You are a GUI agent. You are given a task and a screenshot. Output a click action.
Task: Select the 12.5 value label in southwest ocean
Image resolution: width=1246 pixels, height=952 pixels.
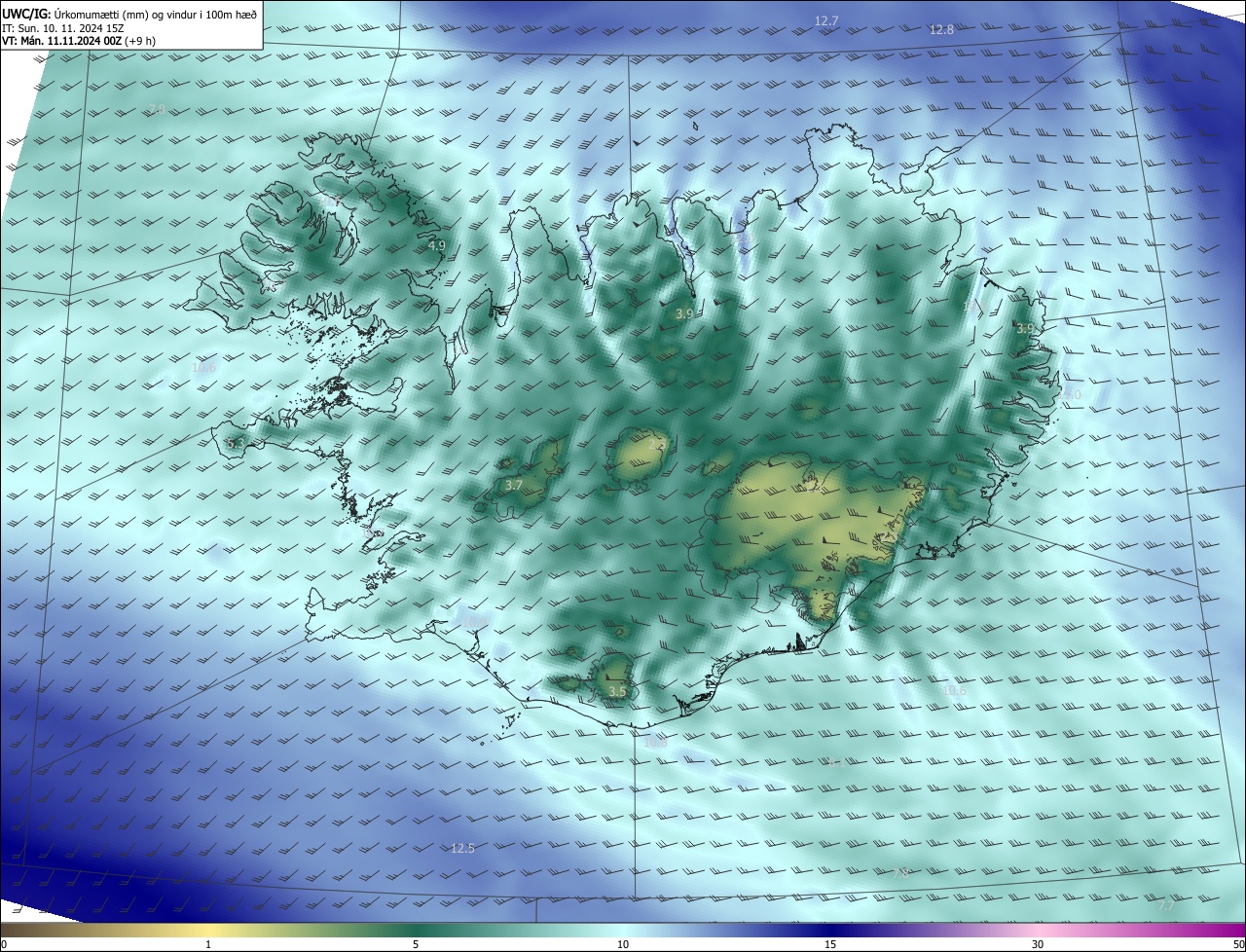tap(462, 849)
